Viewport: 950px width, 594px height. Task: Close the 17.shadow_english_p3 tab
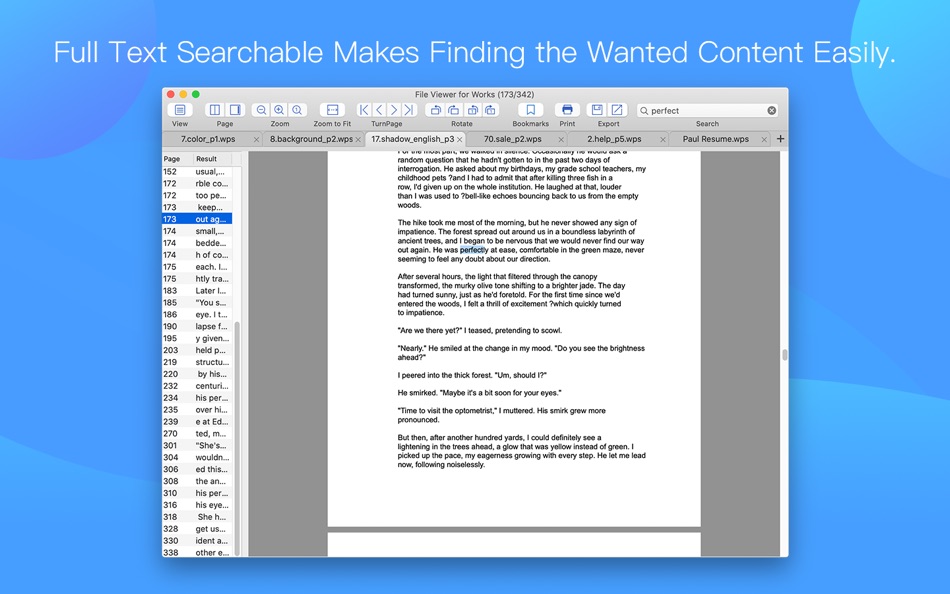tap(459, 139)
